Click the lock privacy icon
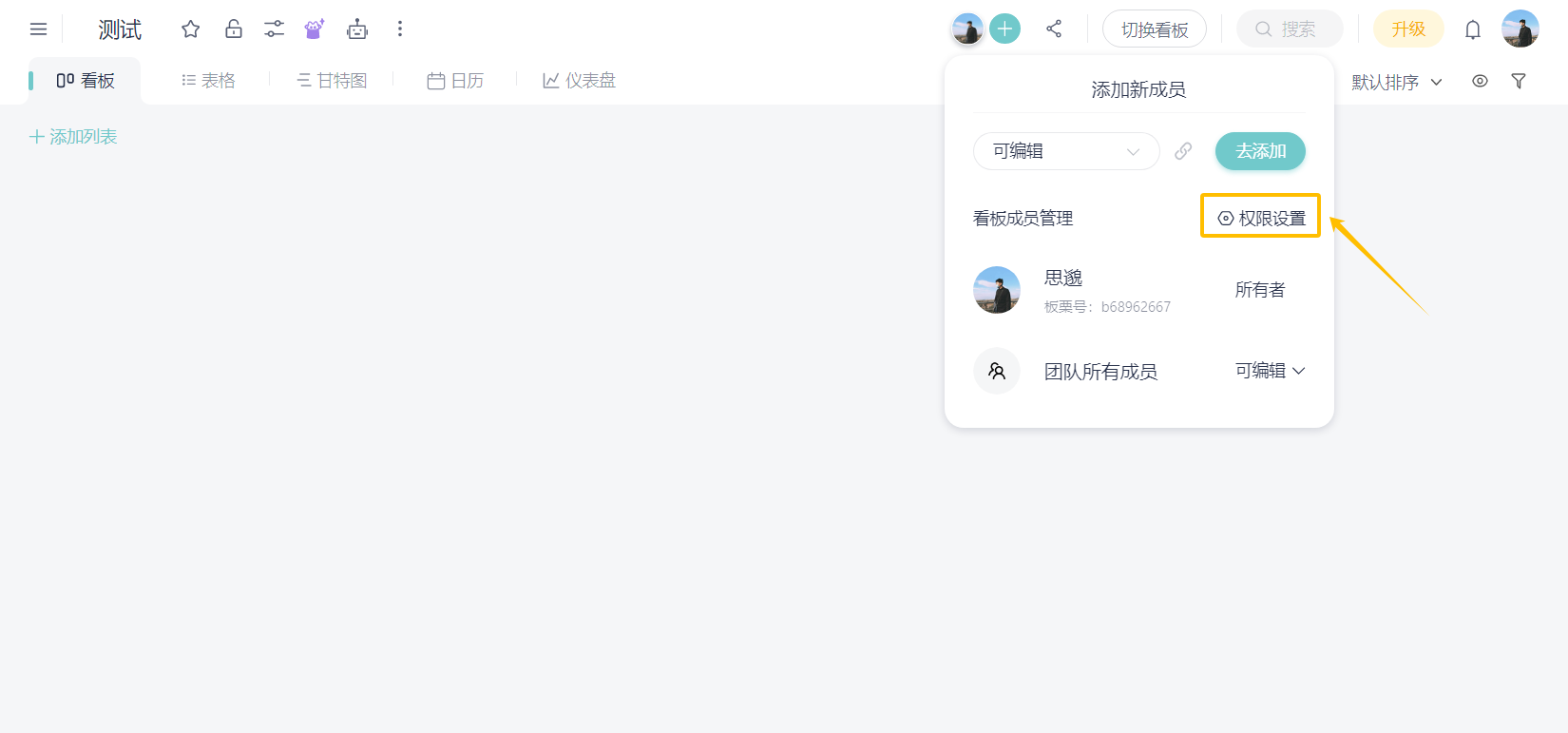This screenshot has height=733, width=1568. click(x=233, y=29)
